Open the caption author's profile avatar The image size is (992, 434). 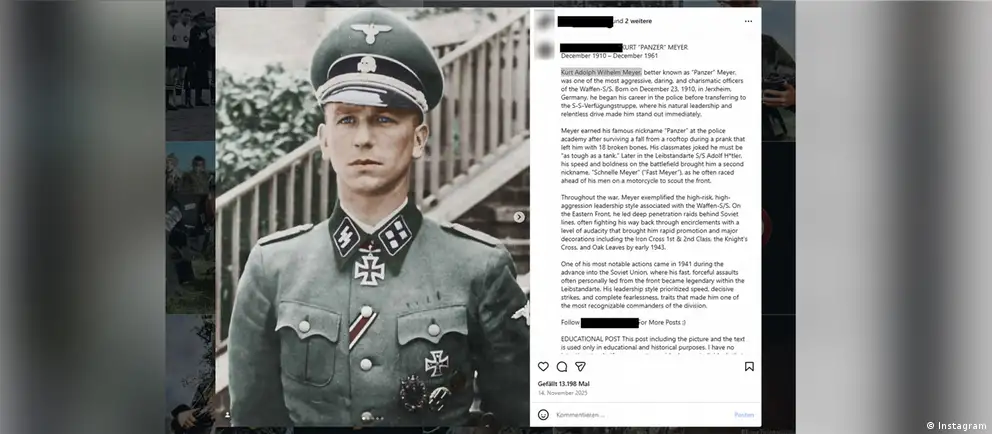545,50
